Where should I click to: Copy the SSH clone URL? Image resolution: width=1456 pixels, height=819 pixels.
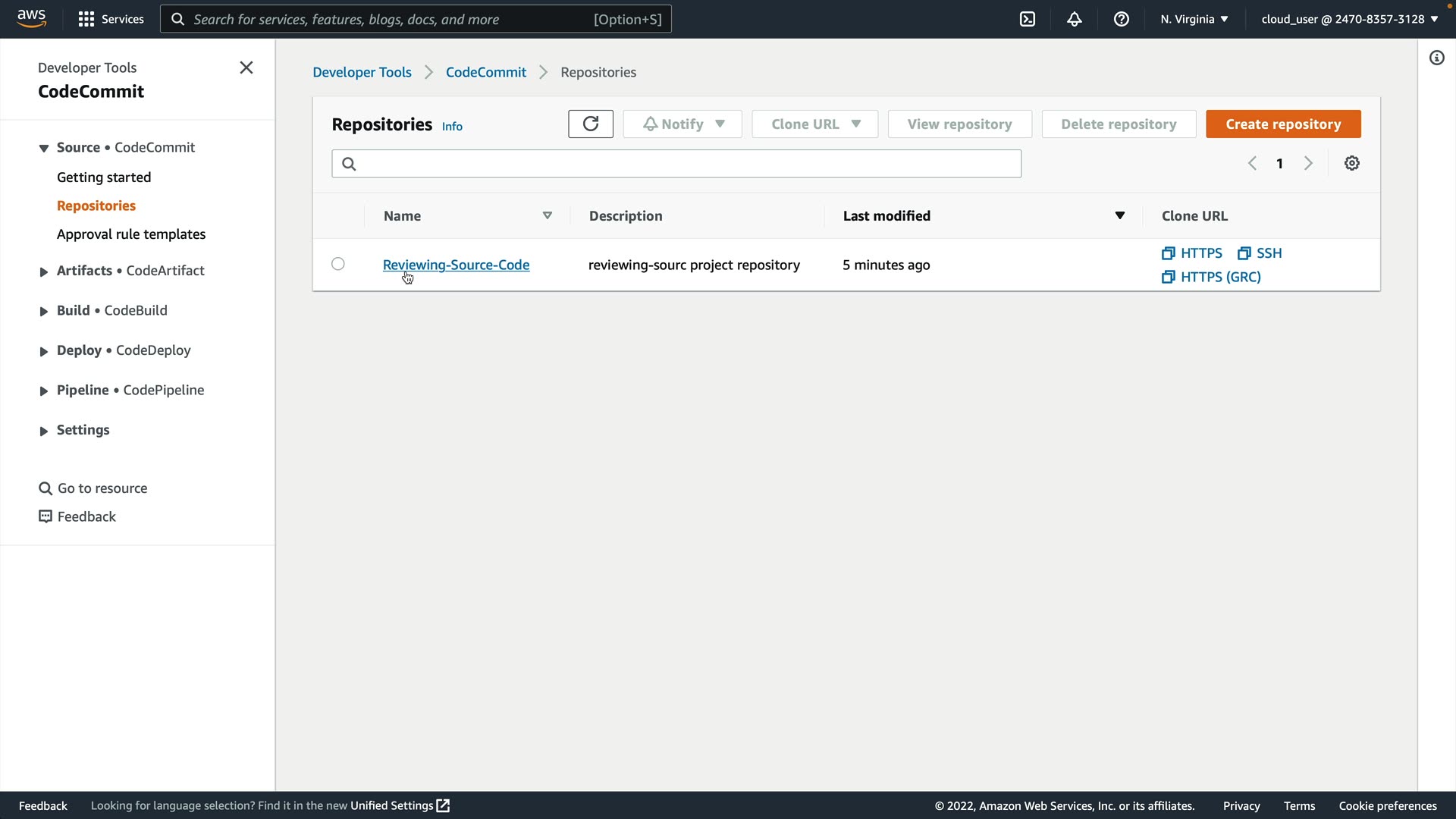coord(1260,253)
